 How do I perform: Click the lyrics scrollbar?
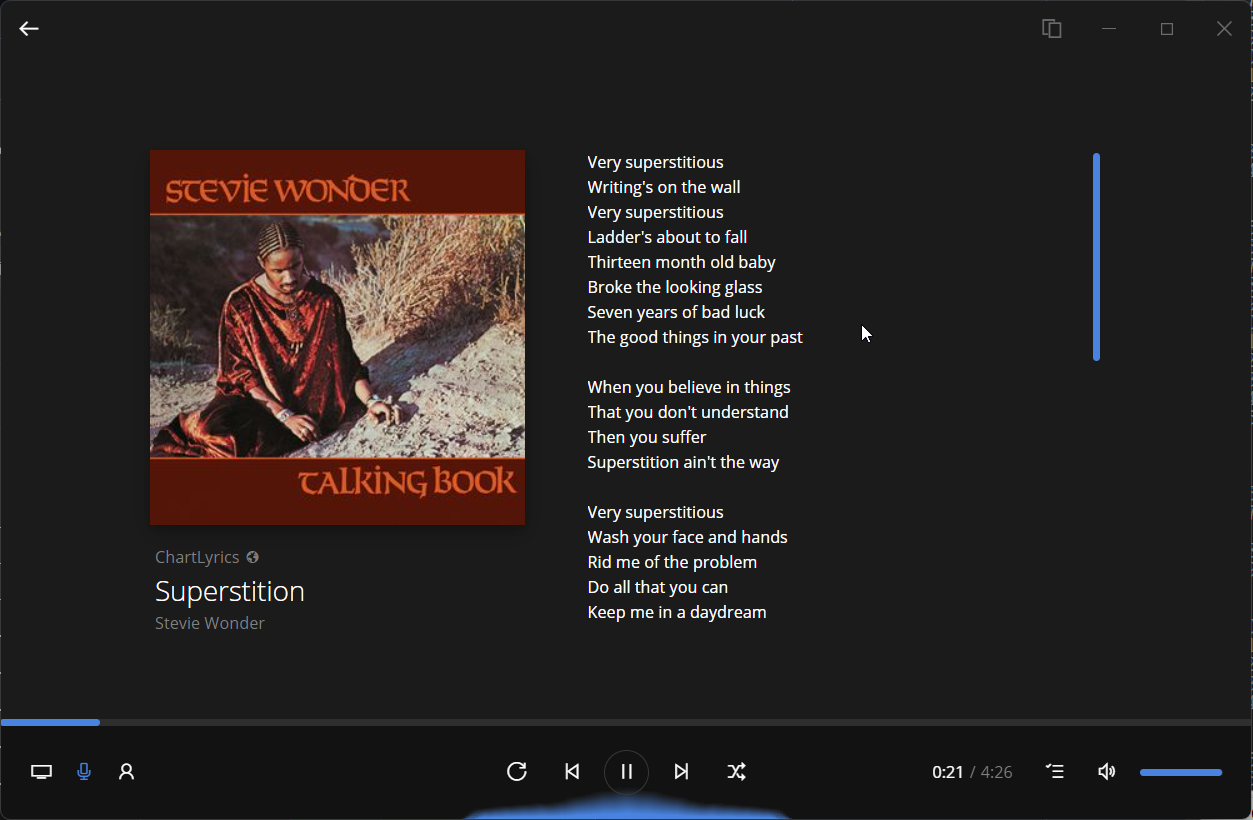[1096, 257]
